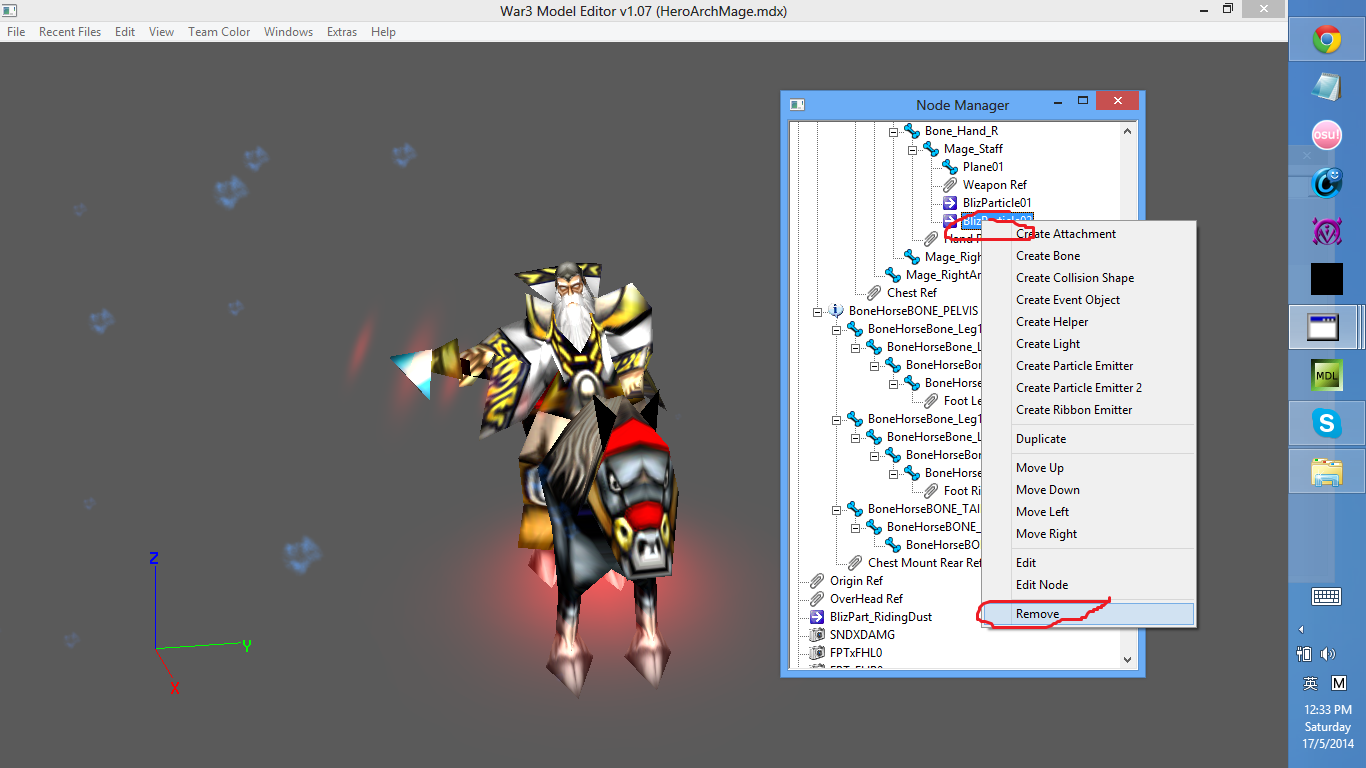Screen dimensions: 1366x768
Task: Collapse the Mage_Staff tree node
Action: [x=913, y=149]
